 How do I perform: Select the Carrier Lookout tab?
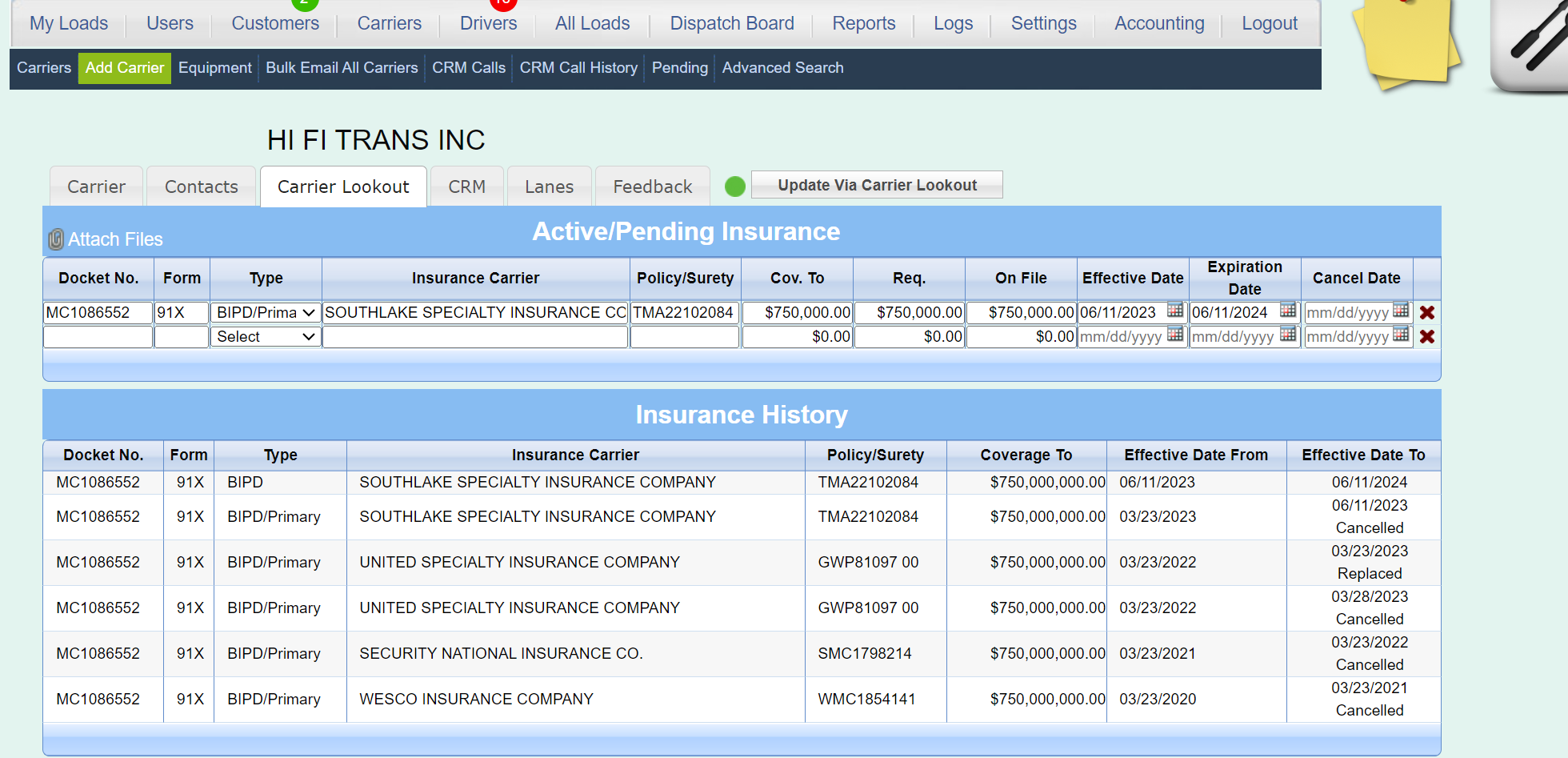pos(343,186)
